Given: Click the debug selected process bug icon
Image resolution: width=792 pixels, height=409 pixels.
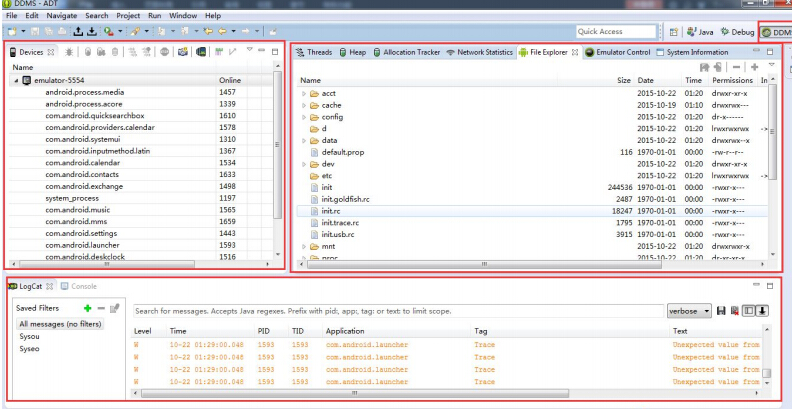Looking at the screenshot, I should click(x=69, y=52).
